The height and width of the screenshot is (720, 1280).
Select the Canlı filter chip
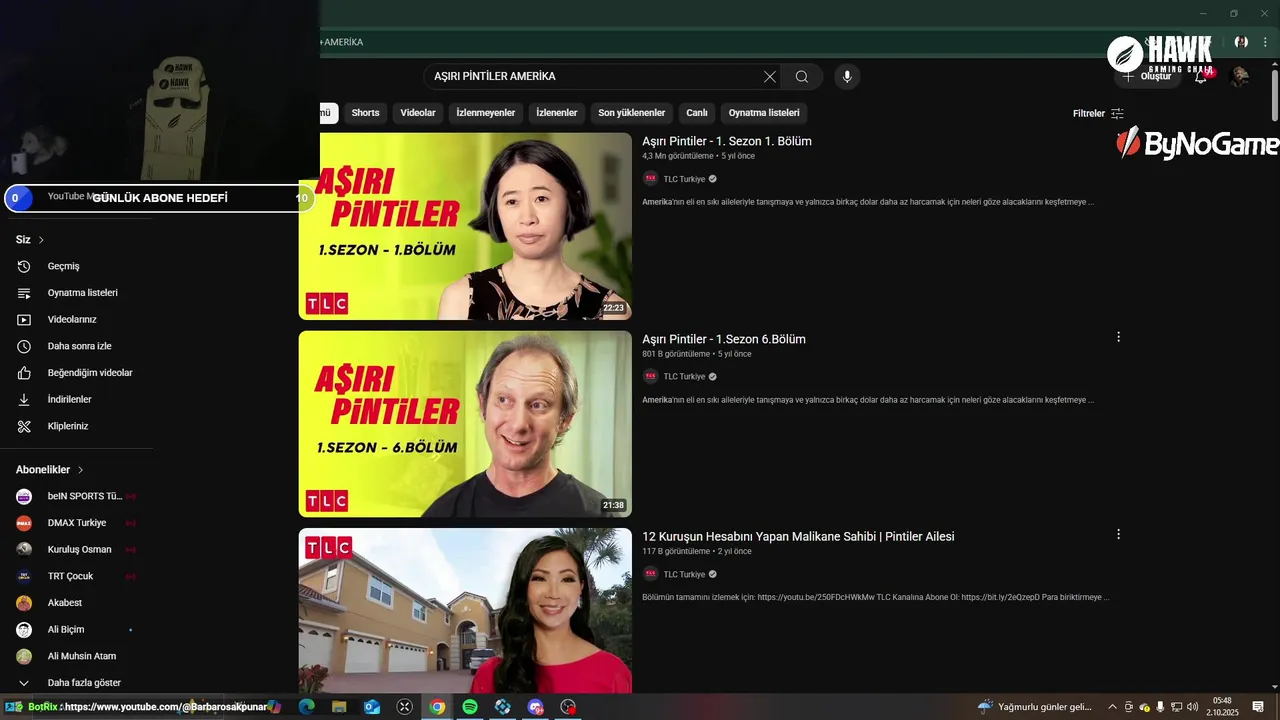coord(697,113)
